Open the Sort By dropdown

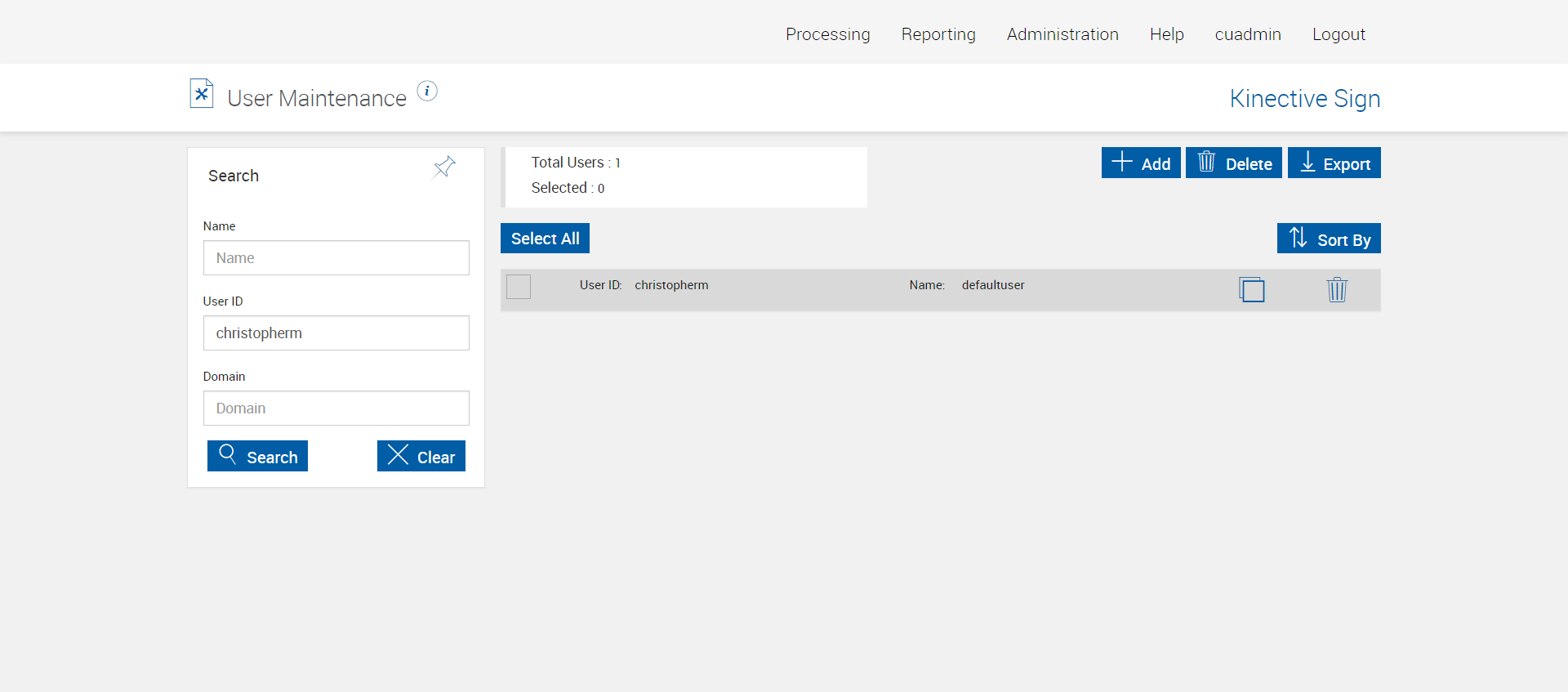[1329, 239]
